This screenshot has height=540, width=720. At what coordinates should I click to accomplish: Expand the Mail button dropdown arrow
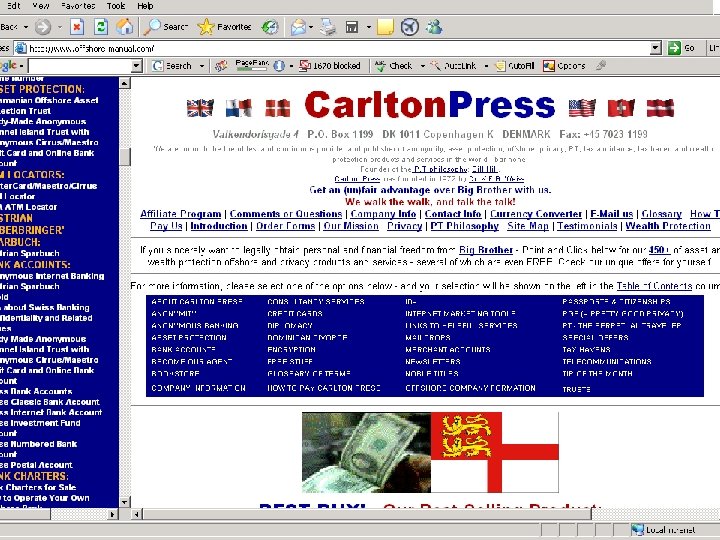coord(311,27)
